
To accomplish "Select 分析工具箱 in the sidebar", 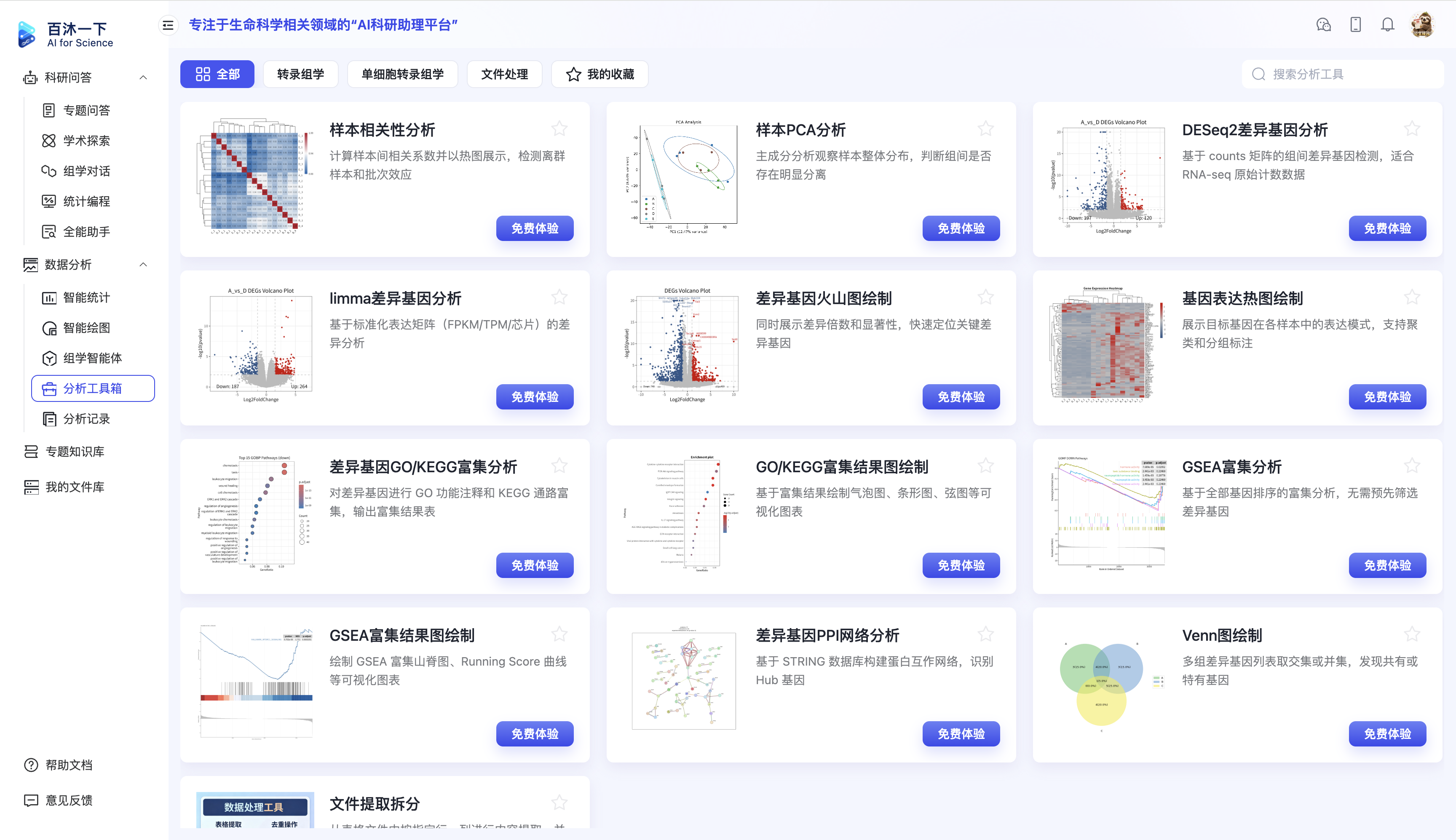I will pyautogui.click(x=93, y=388).
